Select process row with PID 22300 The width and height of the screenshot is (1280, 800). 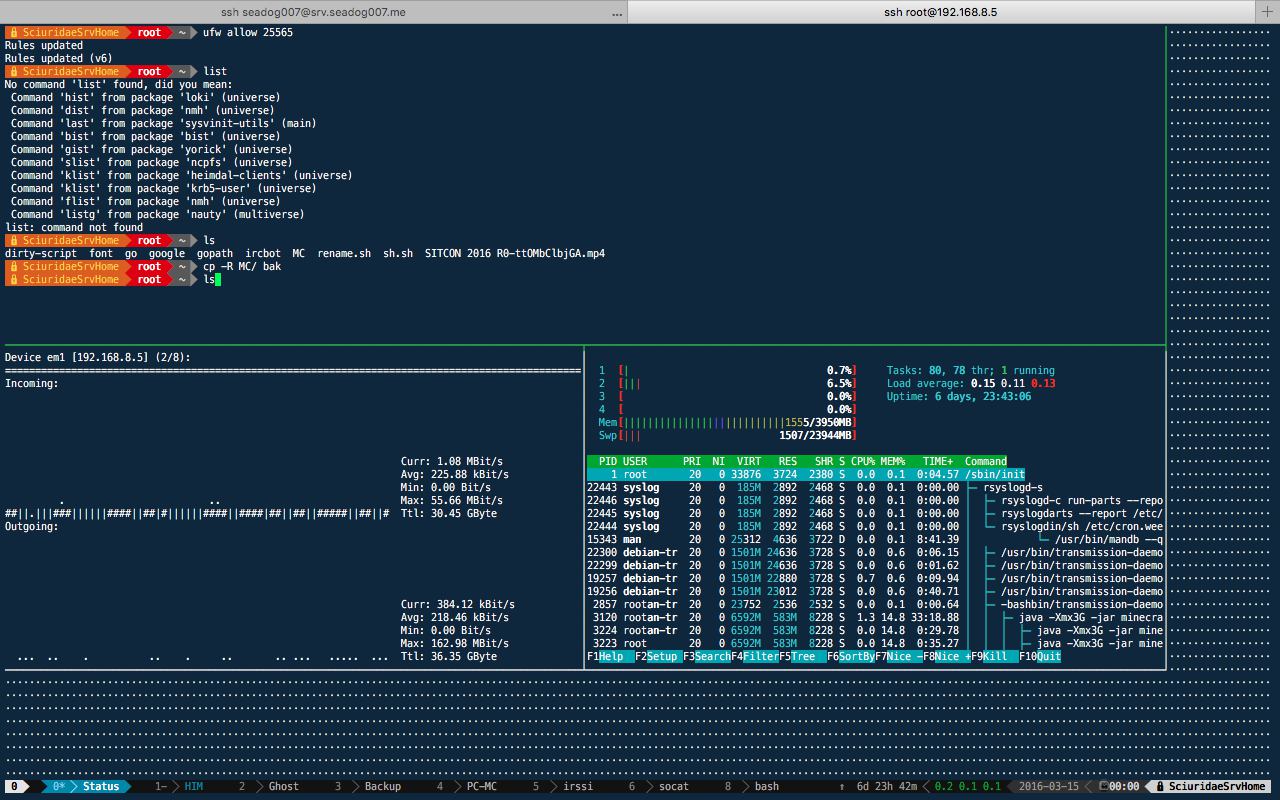click(x=875, y=553)
